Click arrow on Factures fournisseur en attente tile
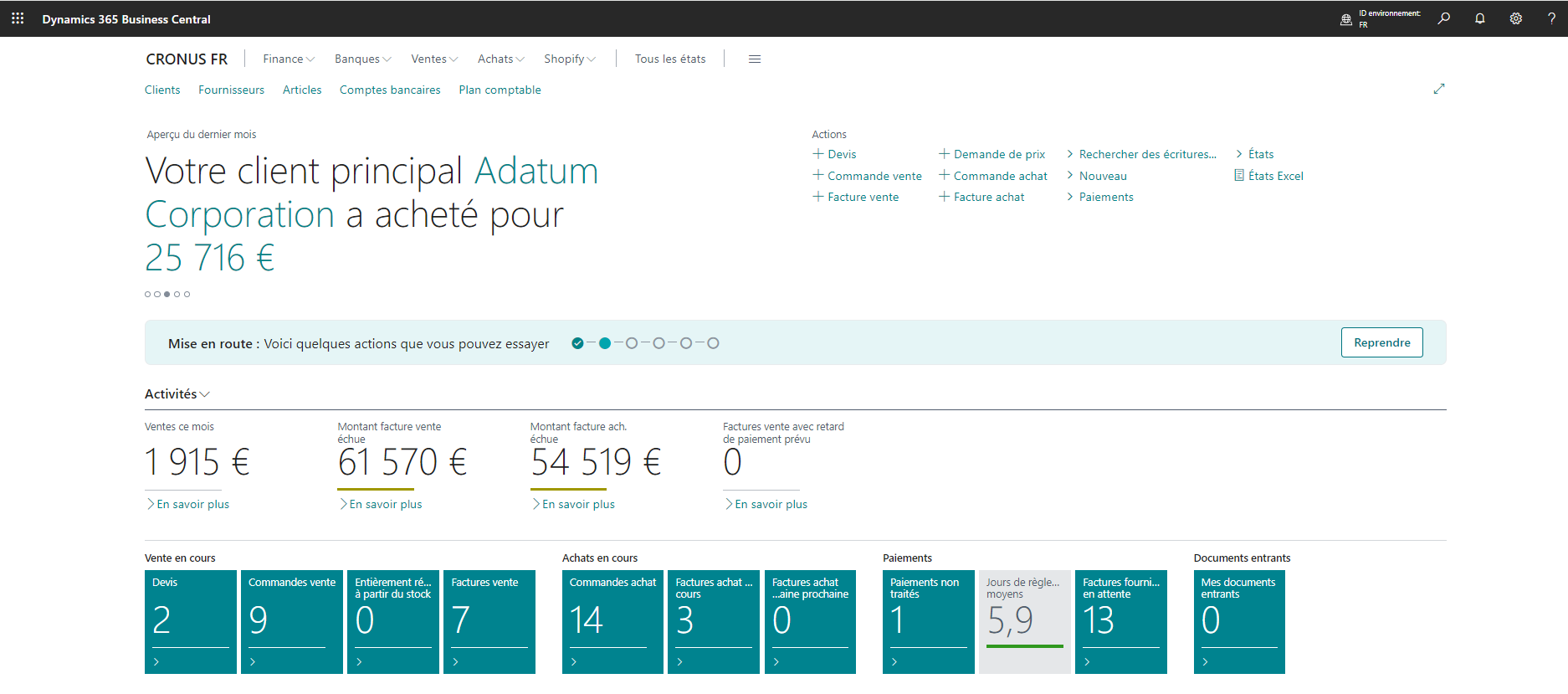This screenshot has height=694, width=1568. [1087, 662]
